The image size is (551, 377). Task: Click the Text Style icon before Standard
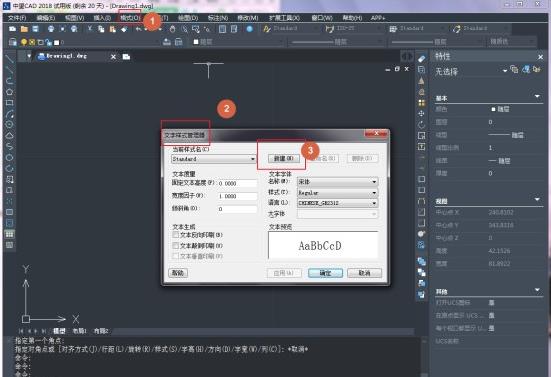[x=267, y=29]
